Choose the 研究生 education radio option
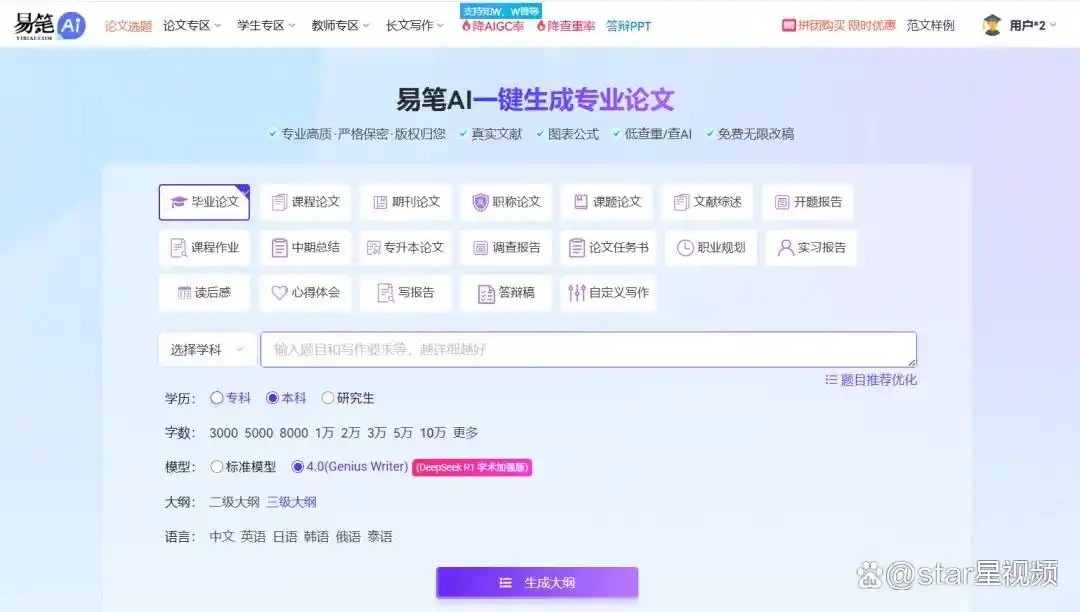The width and height of the screenshot is (1080, 612). [327, 398]
